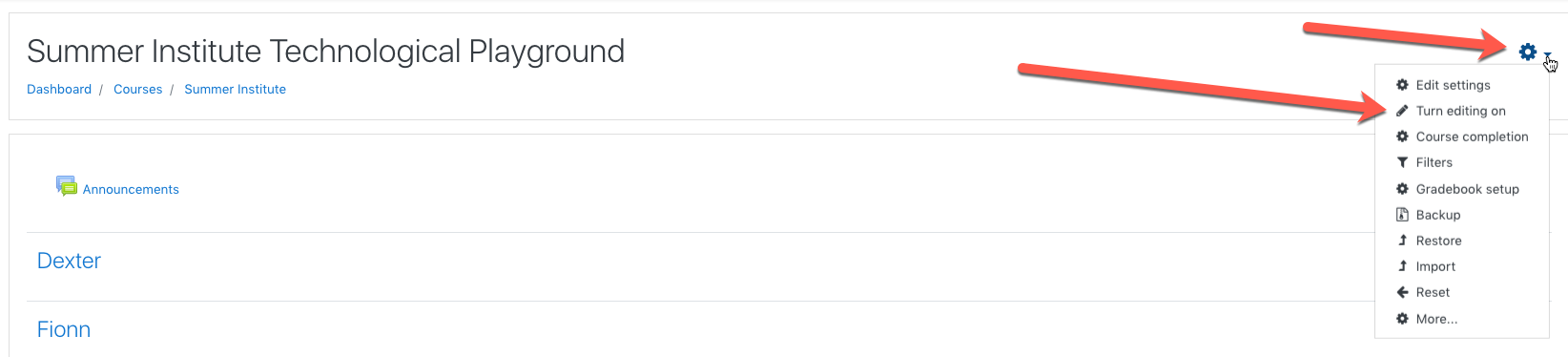Click the file icon beside Backup
The width and height of the screenshot is (1568, 357).
pyautogui.click(x=1402, y=215)
